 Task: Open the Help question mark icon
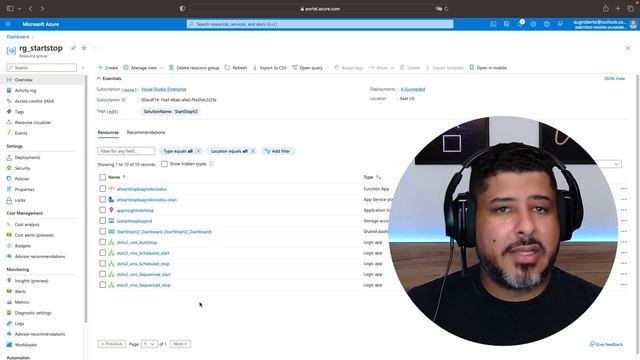(547, 24)
